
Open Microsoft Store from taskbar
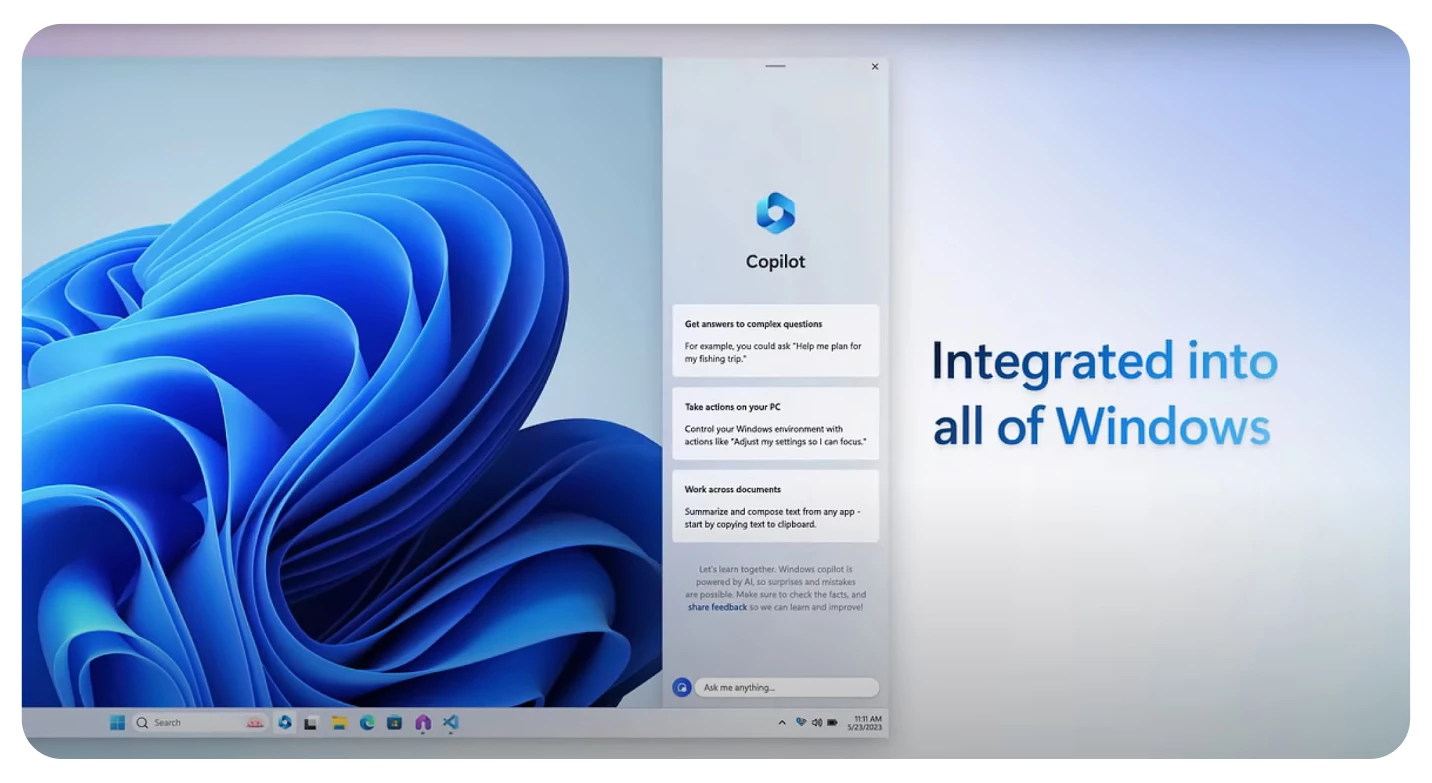pos(395,722)
